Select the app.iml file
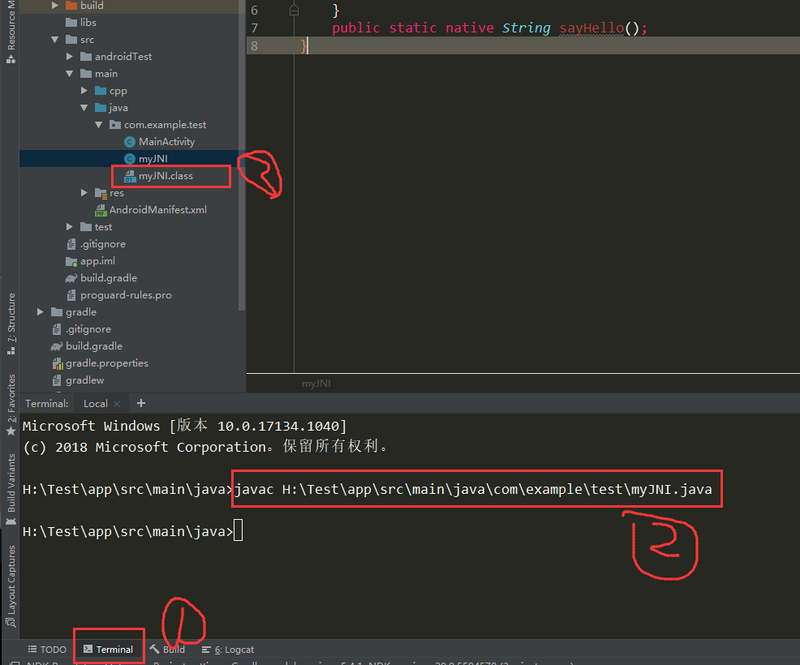The width and height of the screenshot is (800, 665). [97, 261]
